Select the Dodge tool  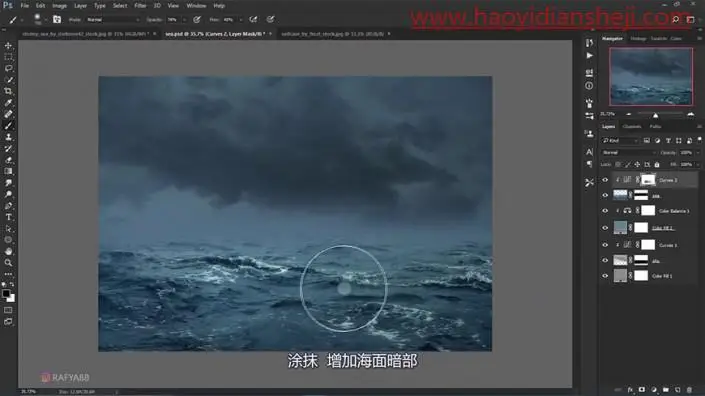pos(9,194)
